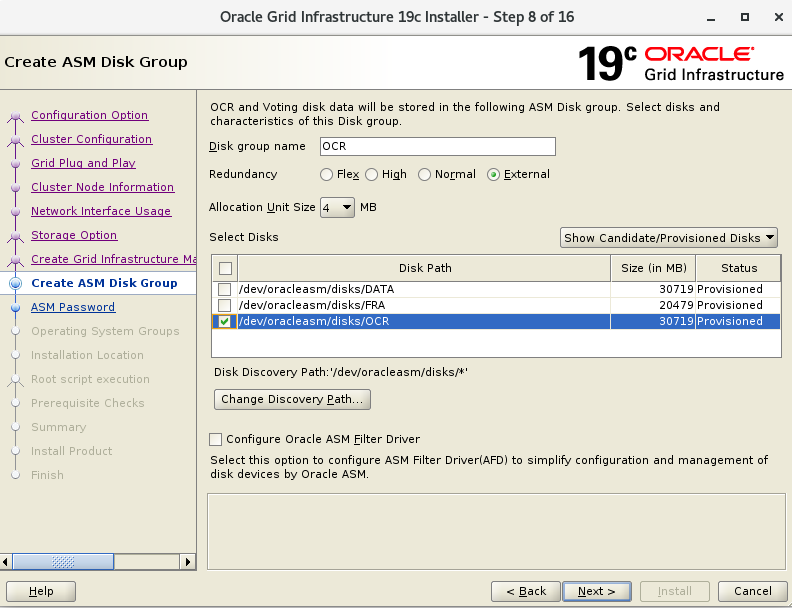Click the Status column header
Image resolution: width=792 pixels, height=608 pixels.
pos(739,268)
